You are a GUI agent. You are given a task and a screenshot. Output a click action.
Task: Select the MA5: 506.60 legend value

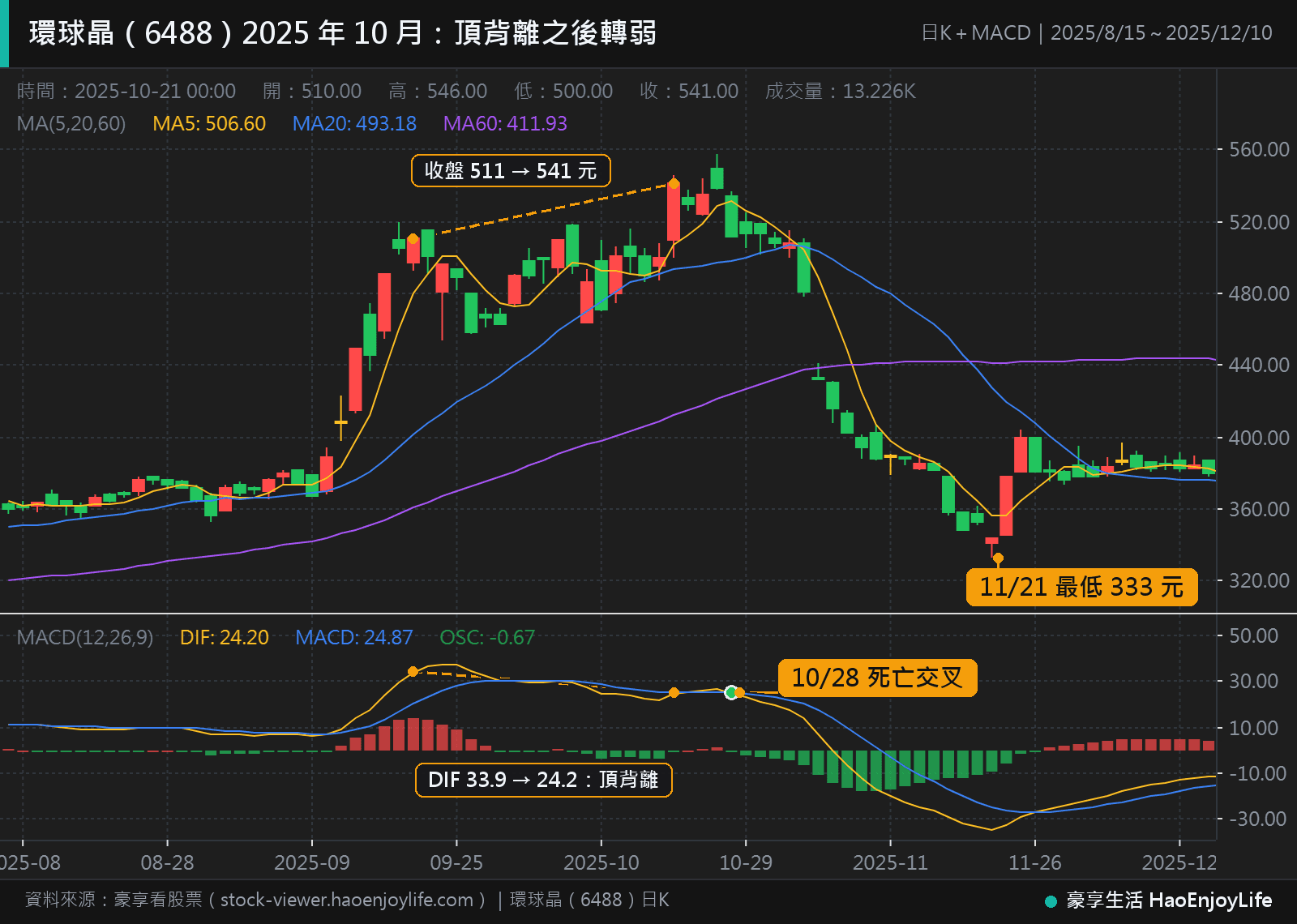[x=209, y=124]
